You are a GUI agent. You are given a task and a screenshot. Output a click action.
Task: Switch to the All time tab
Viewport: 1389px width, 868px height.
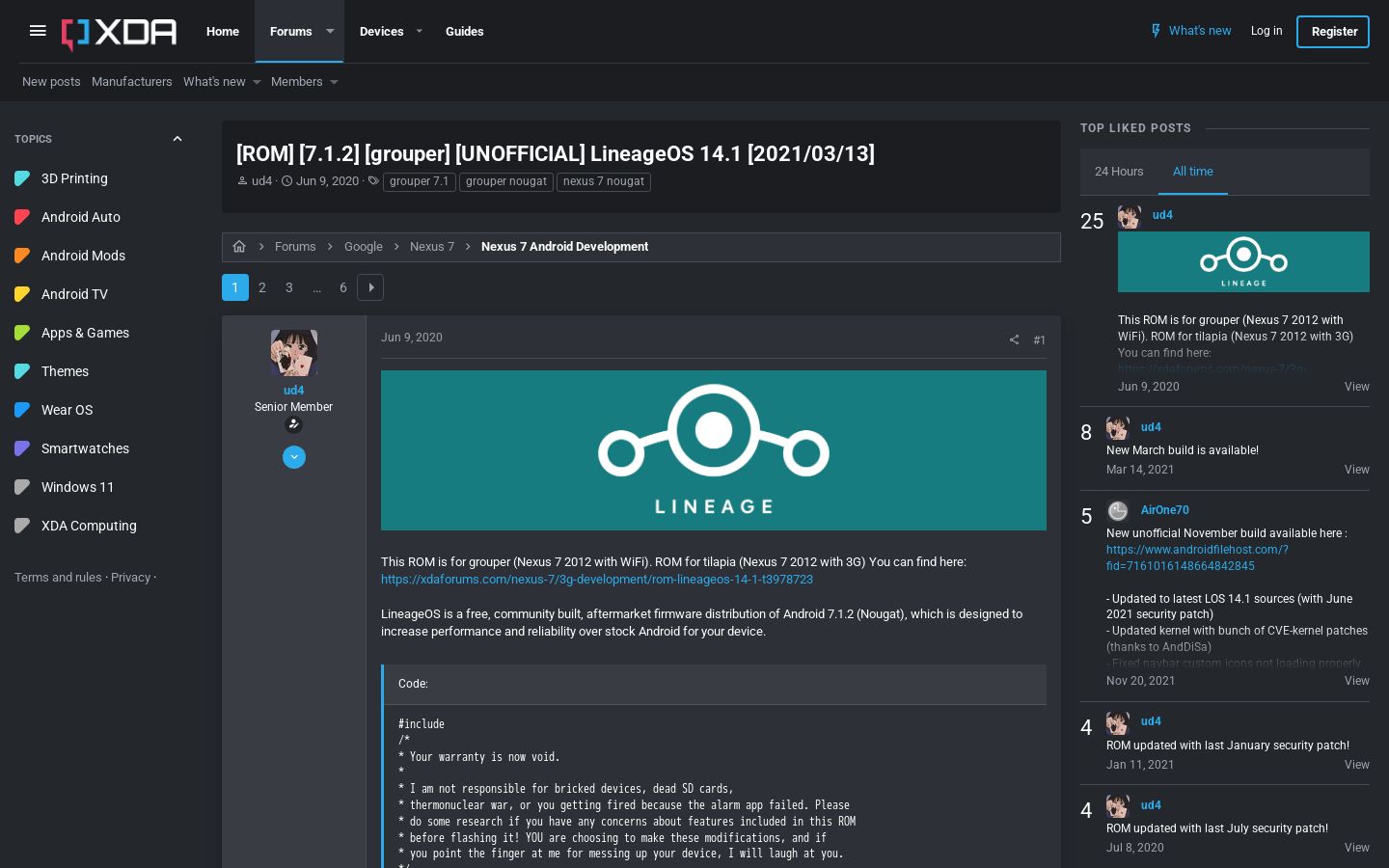1193,172
